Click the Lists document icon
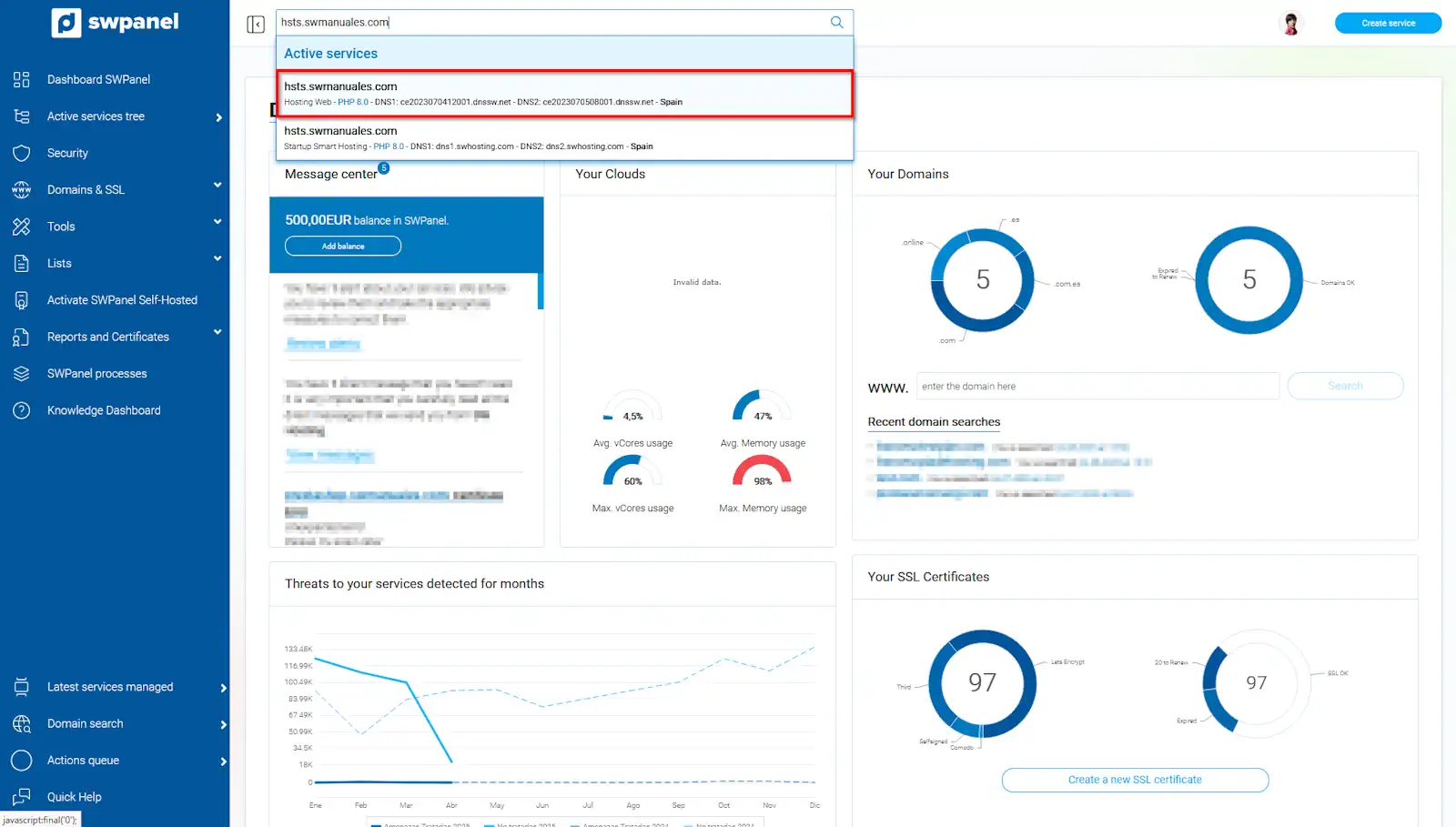 coord(22,263)
